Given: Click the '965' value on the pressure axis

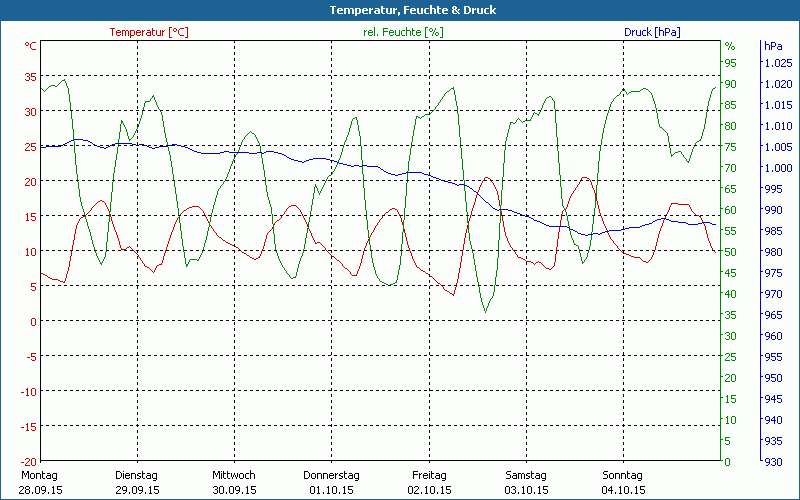Looking at the screenshot, I should (x=773, y=315).
